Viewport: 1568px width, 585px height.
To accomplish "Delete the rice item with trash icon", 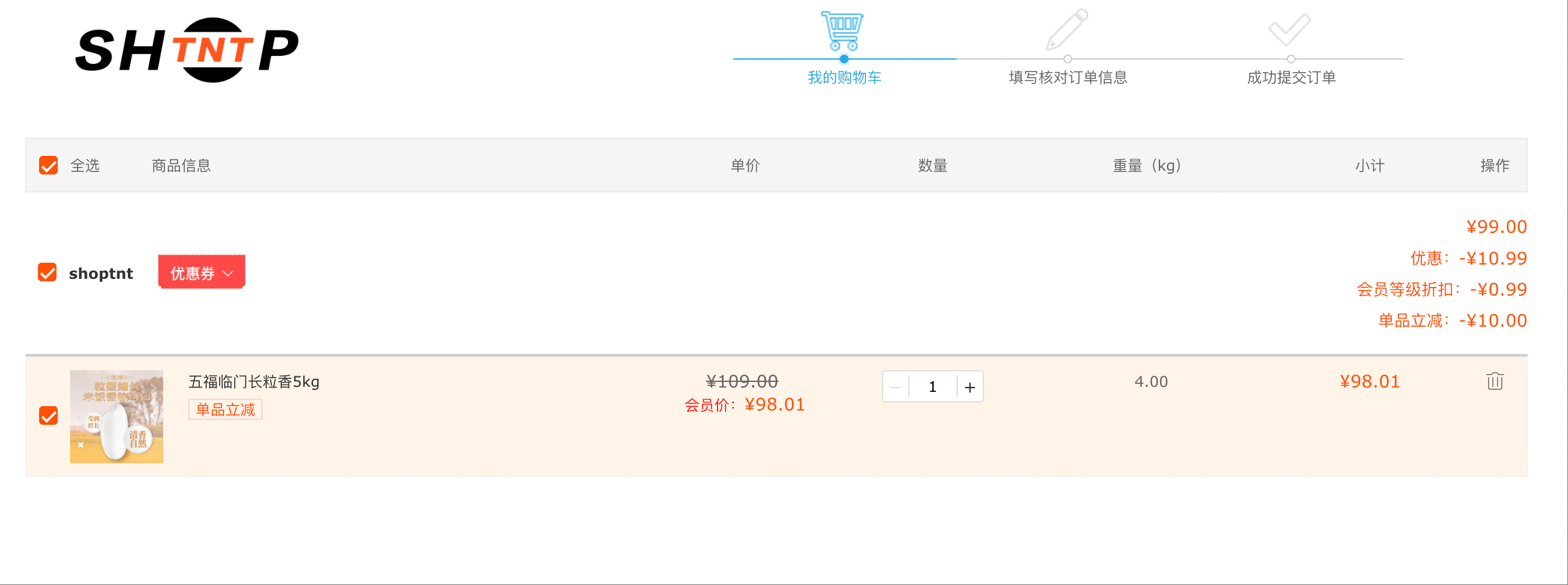I will coord(1495,381).
